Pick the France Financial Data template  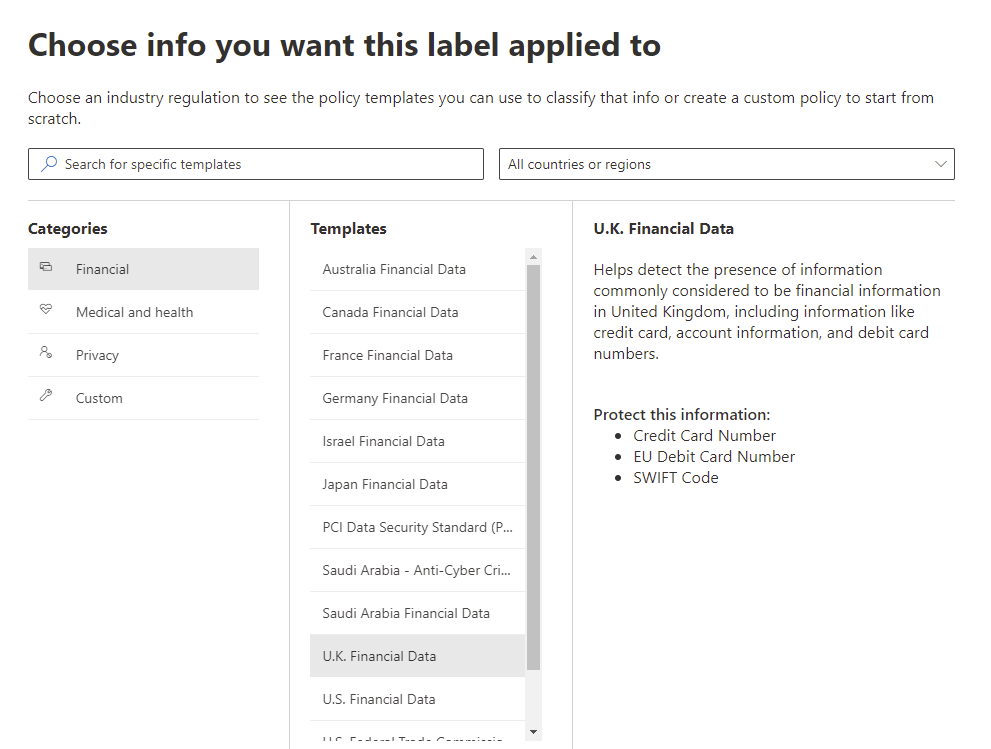387,355
